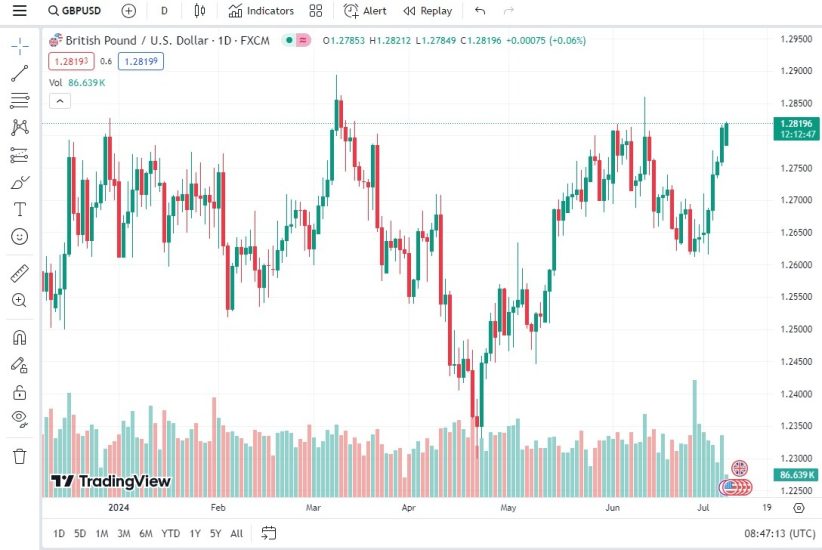
Task: Collapse the indicator legend chevron
Action: pyautogui.click(x=58, y=100)
